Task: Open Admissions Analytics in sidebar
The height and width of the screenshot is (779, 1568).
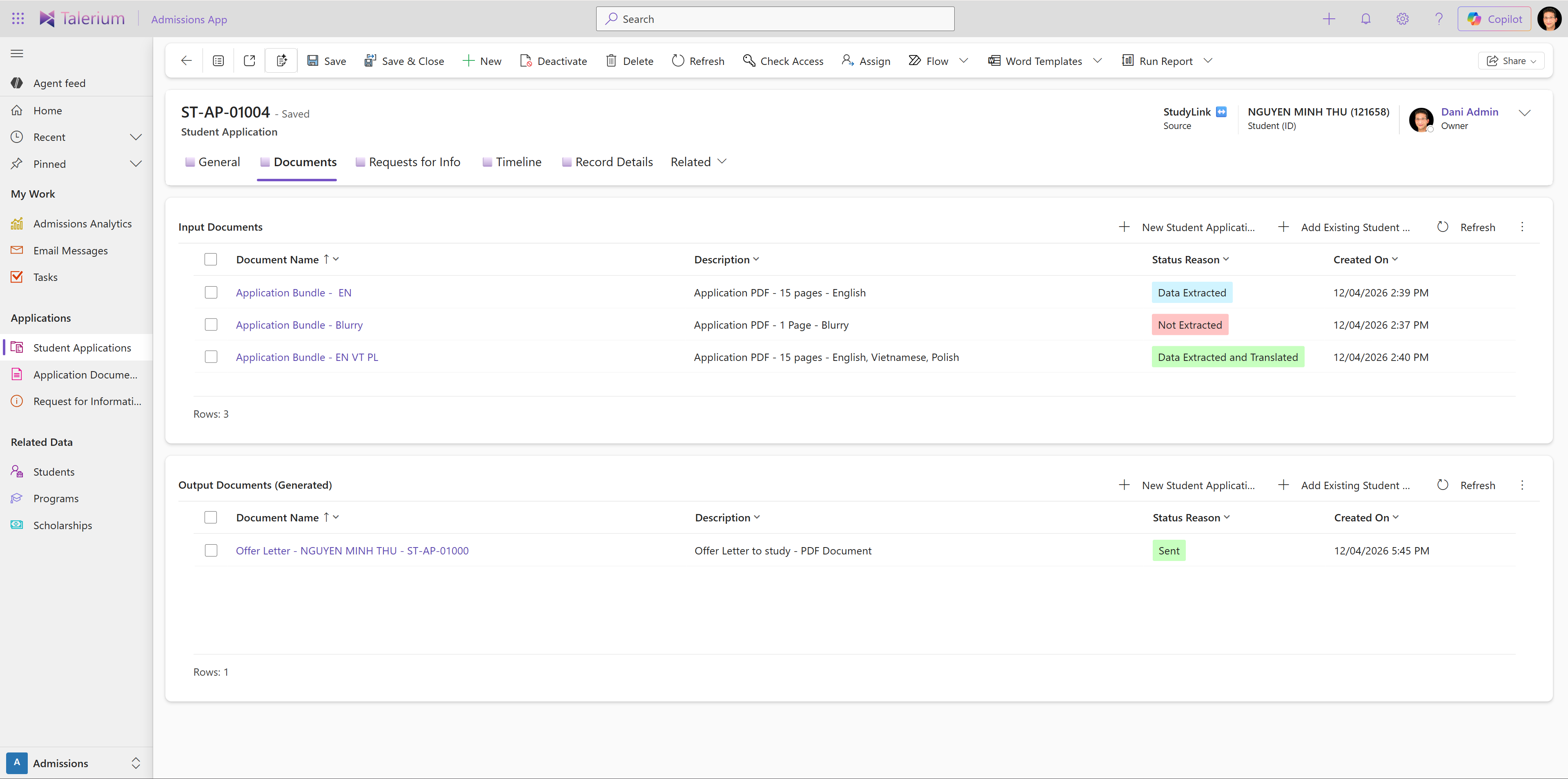Action: point(82,224)
